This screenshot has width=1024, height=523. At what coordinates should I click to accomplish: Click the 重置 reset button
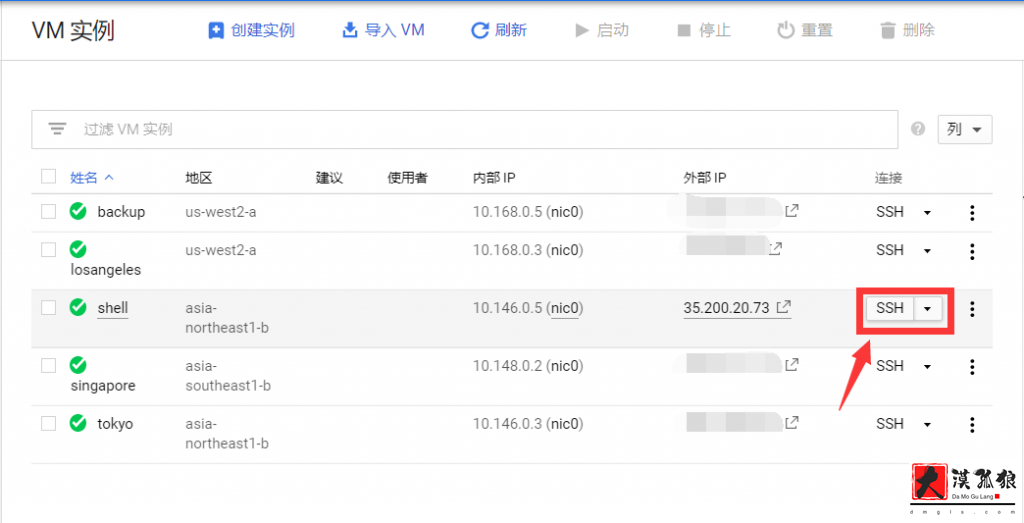point(805,30)
